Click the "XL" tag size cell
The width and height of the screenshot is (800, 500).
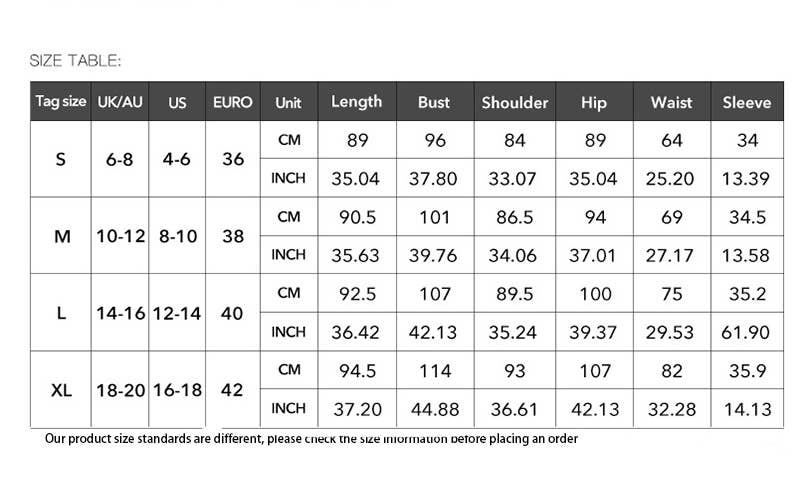(x=61, y=390)
